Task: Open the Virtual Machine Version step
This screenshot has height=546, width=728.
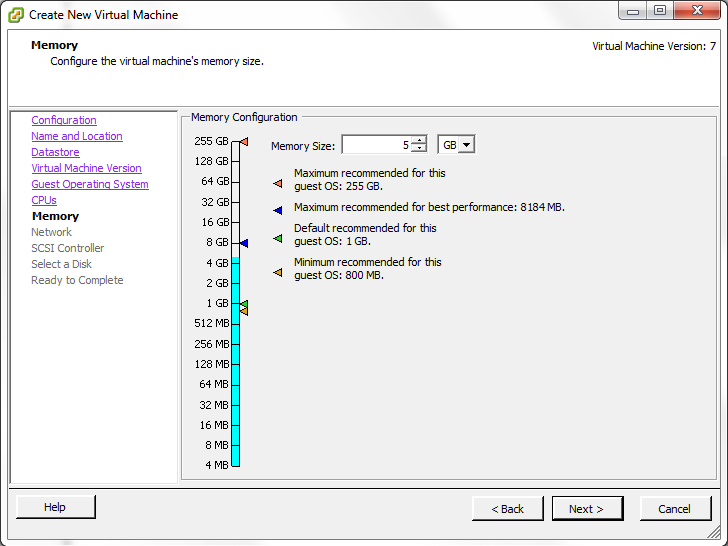Action: click(x=86, y=168)
